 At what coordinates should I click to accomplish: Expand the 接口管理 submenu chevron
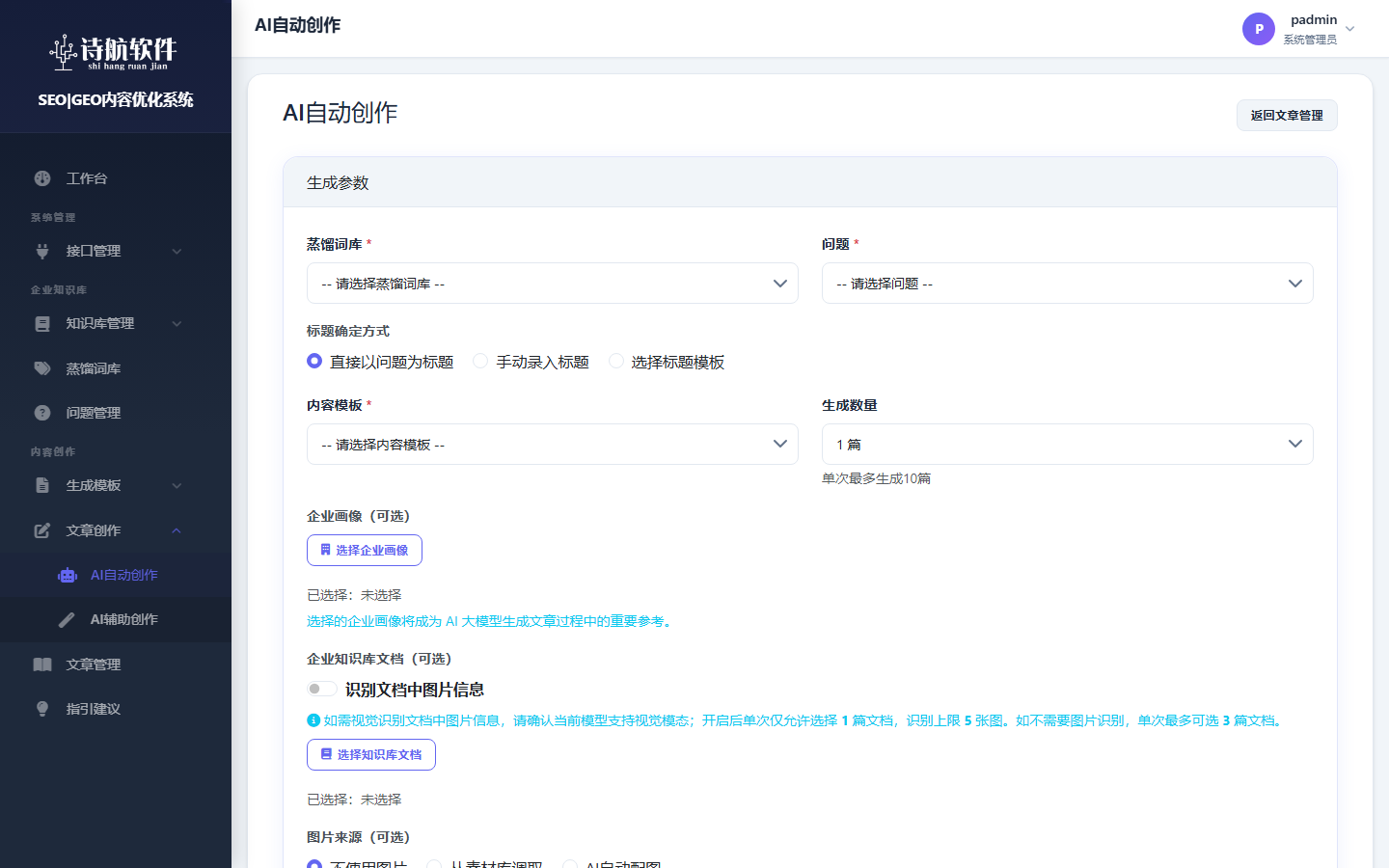177,252
